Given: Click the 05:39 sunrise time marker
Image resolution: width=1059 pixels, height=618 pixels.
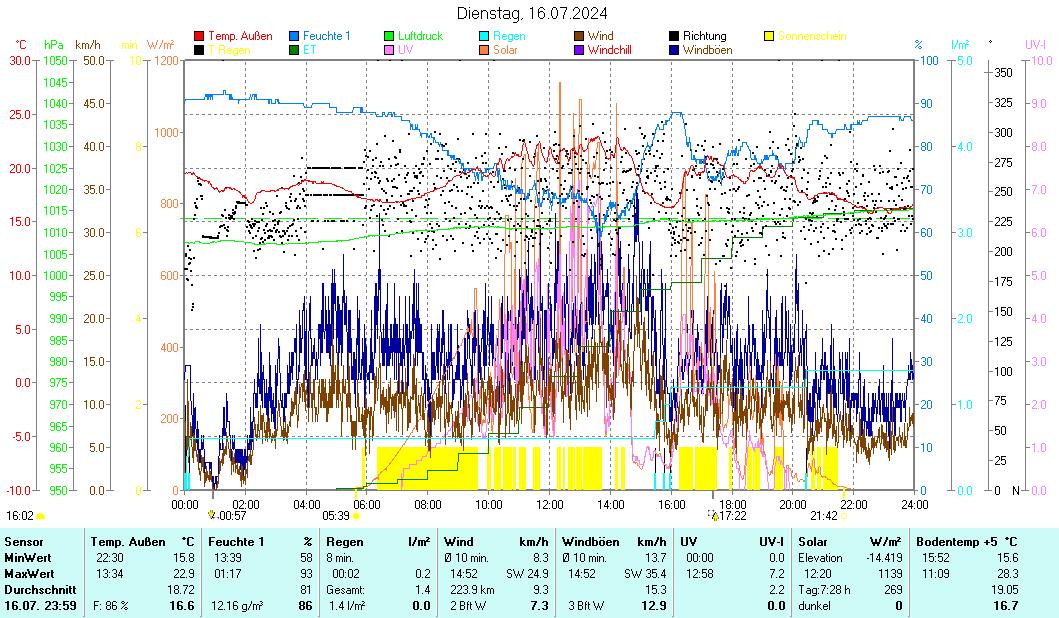Looking at the screenshot, I should coord(336,516).
